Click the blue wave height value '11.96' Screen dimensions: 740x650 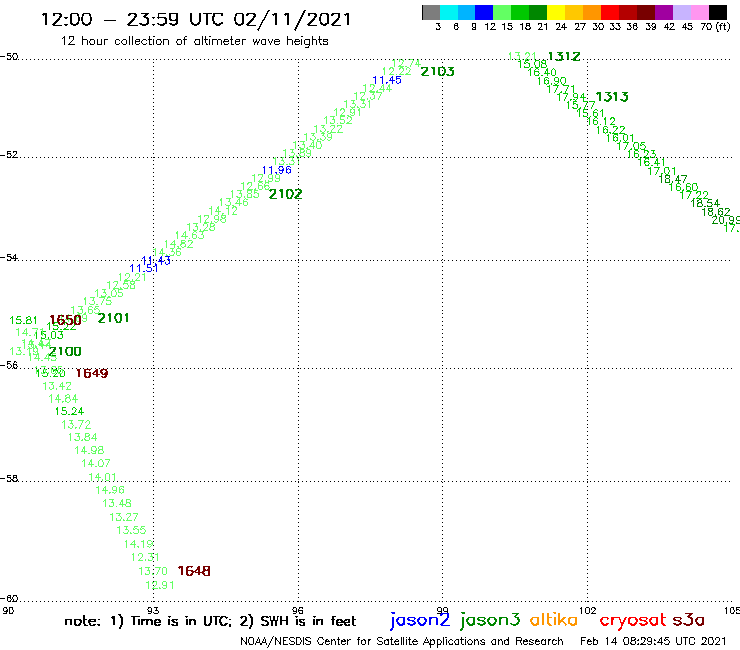pos(277,170)
